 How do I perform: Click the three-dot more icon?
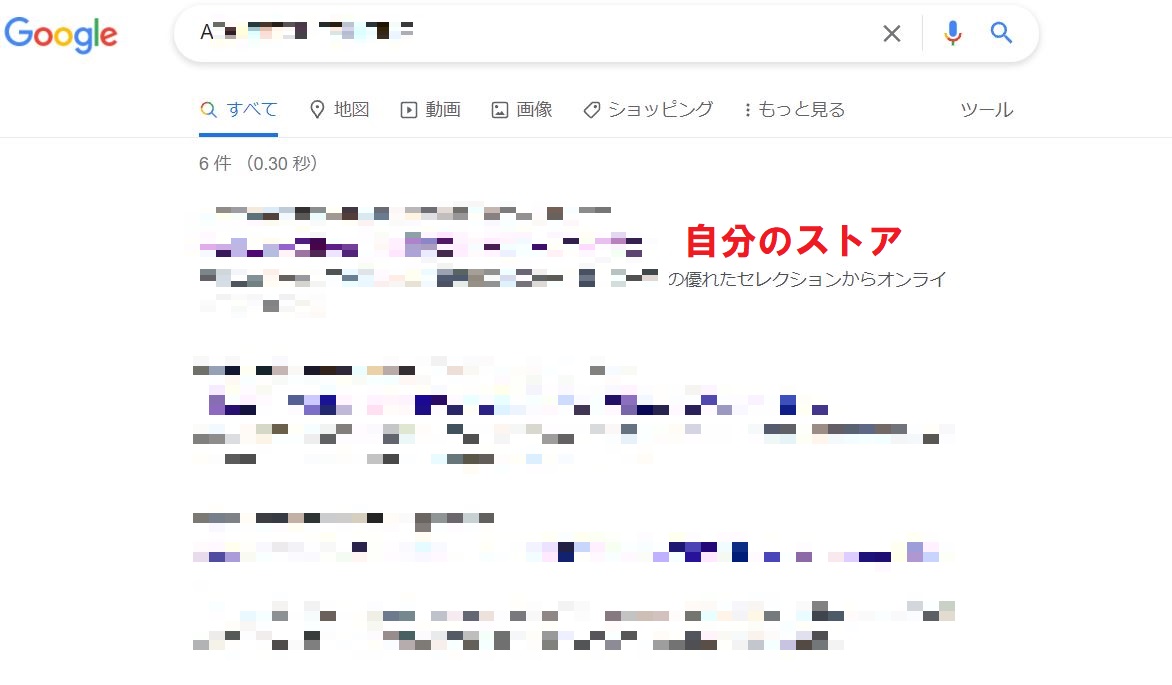pyautogui.click(x=747, y=110)
